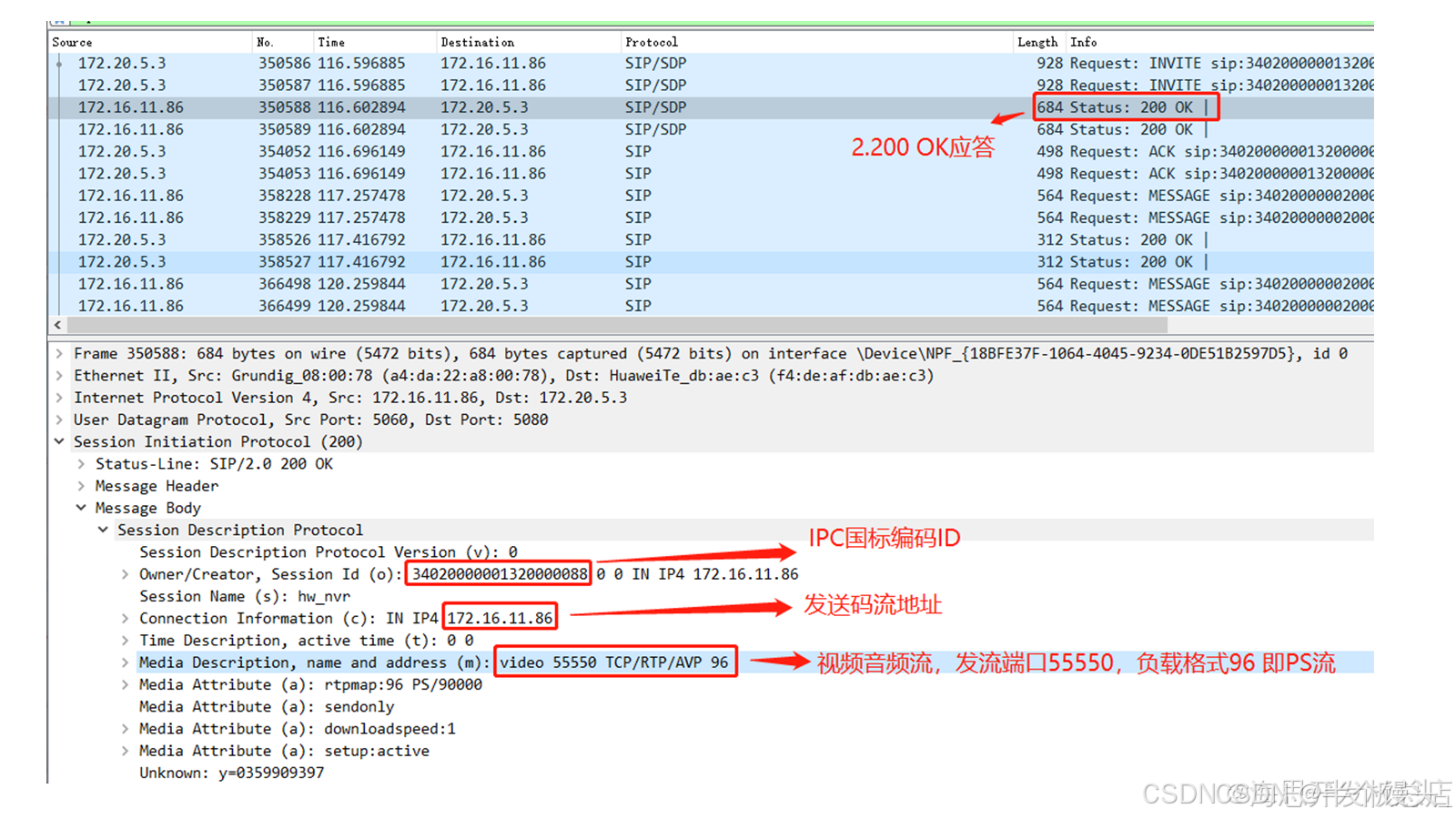Select Session Name (s): hw_nvr line
The width and height of the screenshot is (1456, 819).
245,596
